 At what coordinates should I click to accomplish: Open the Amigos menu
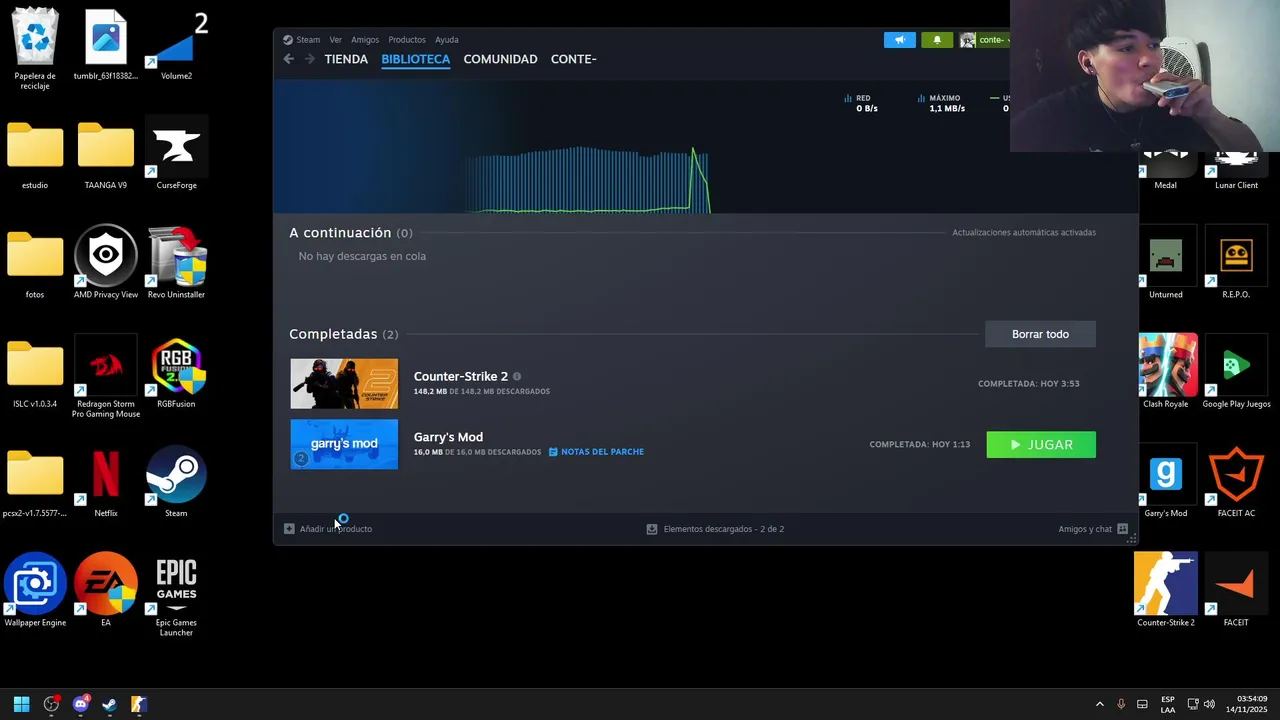(x=365, y=40)
